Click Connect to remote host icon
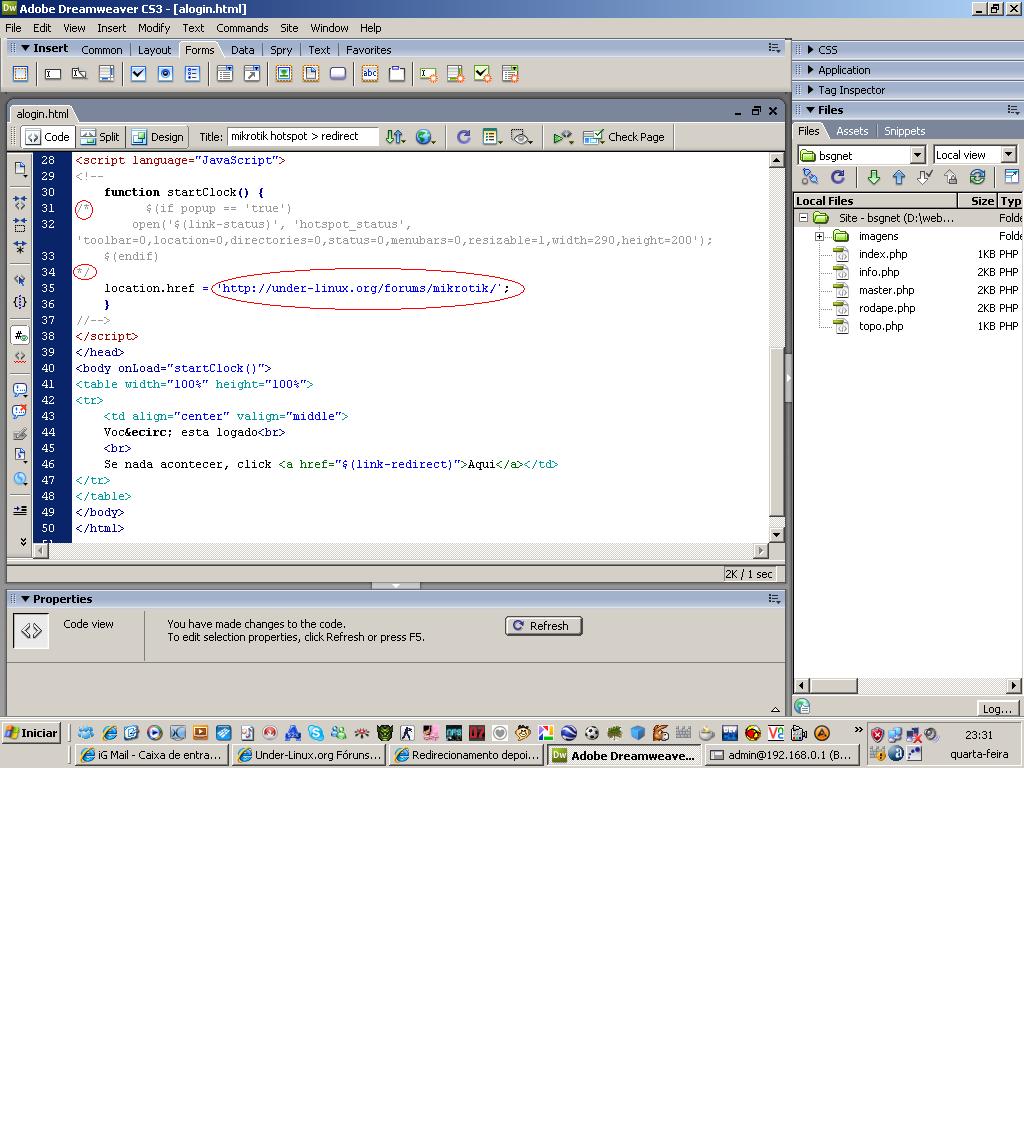This screenshot has height=1142, width=1024. [x=810, y=176]
